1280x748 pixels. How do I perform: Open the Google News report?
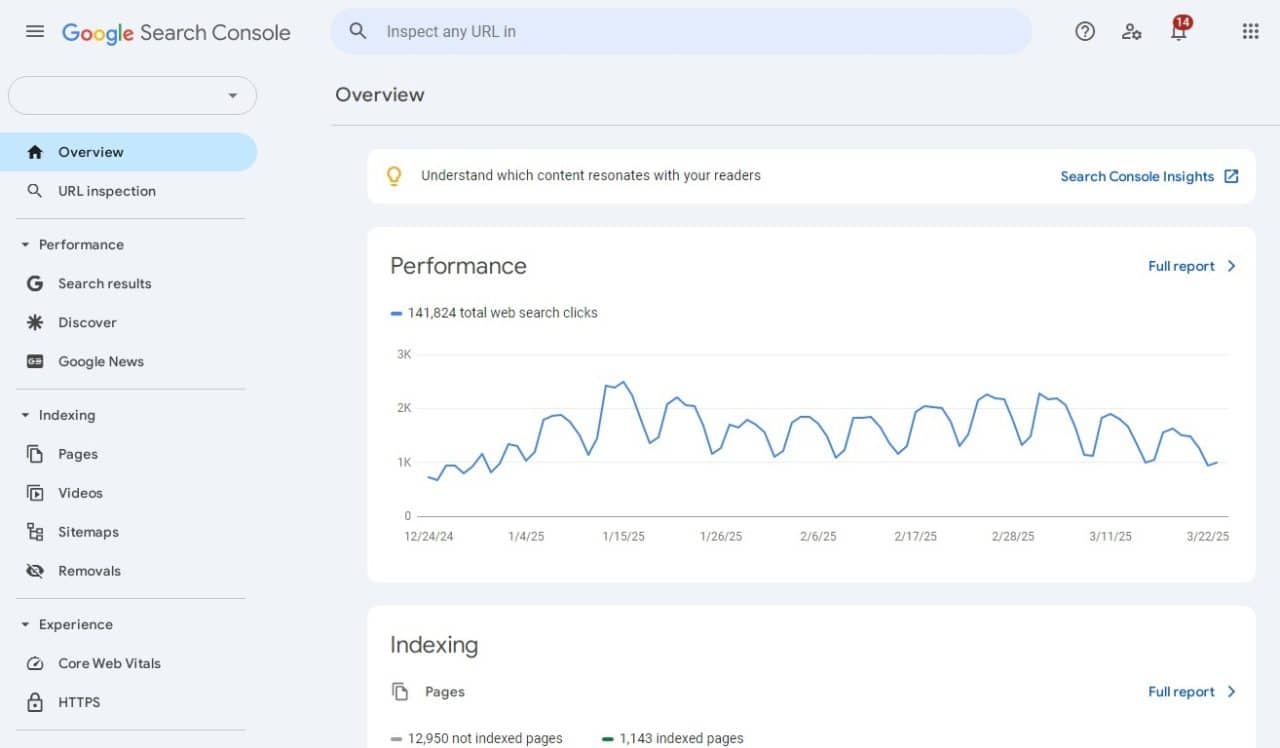(101, 361)
